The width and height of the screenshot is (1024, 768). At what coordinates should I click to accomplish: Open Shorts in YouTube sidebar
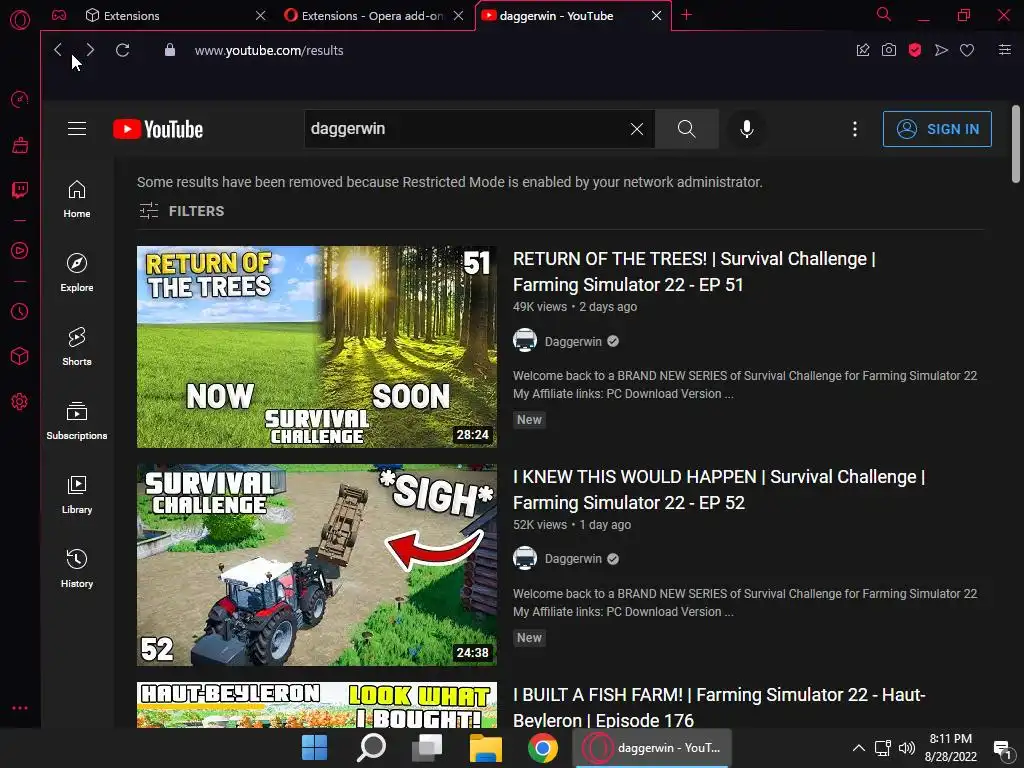click(77, 347)
